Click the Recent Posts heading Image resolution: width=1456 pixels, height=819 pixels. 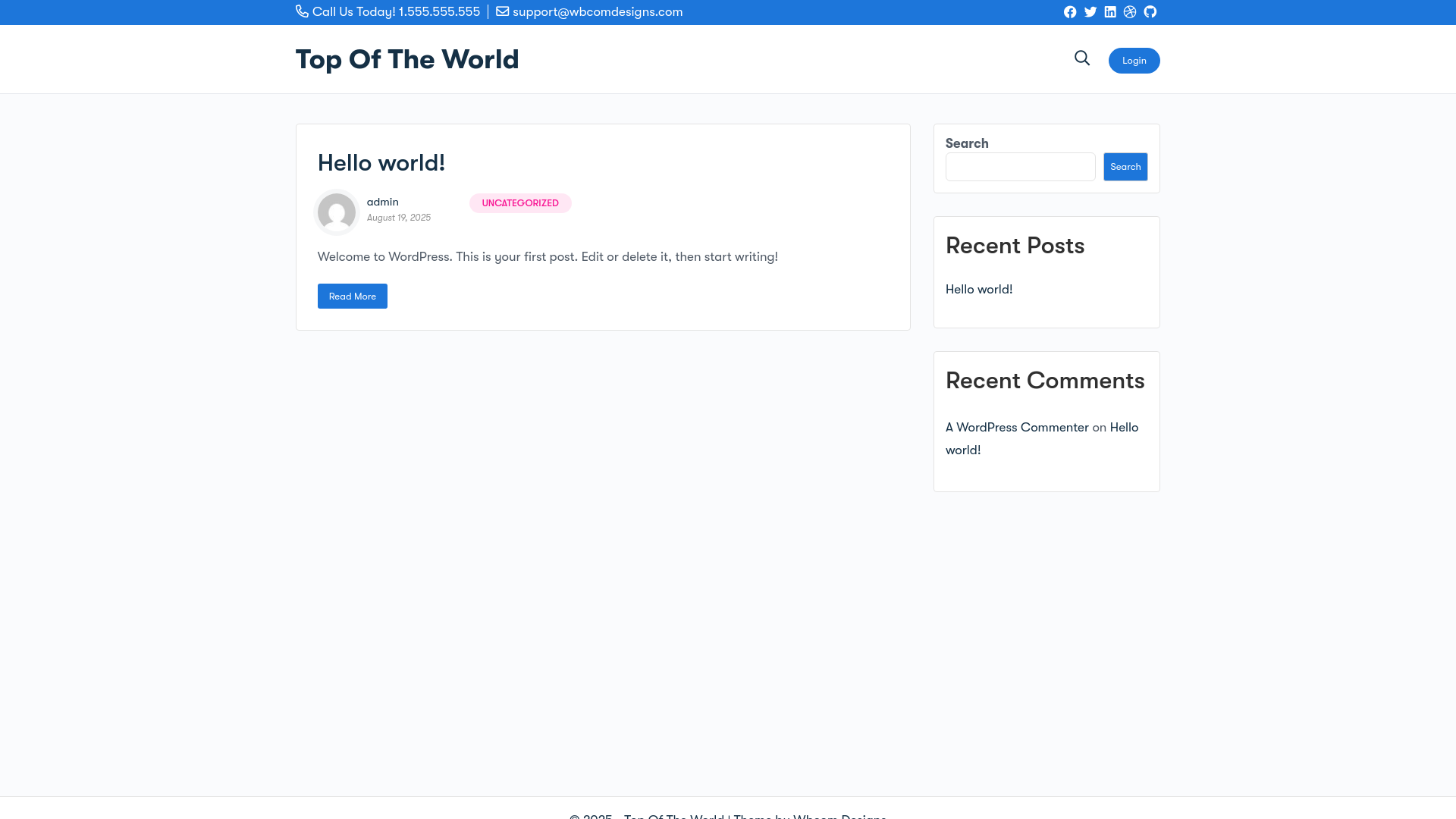click(x=1015, y=246)
